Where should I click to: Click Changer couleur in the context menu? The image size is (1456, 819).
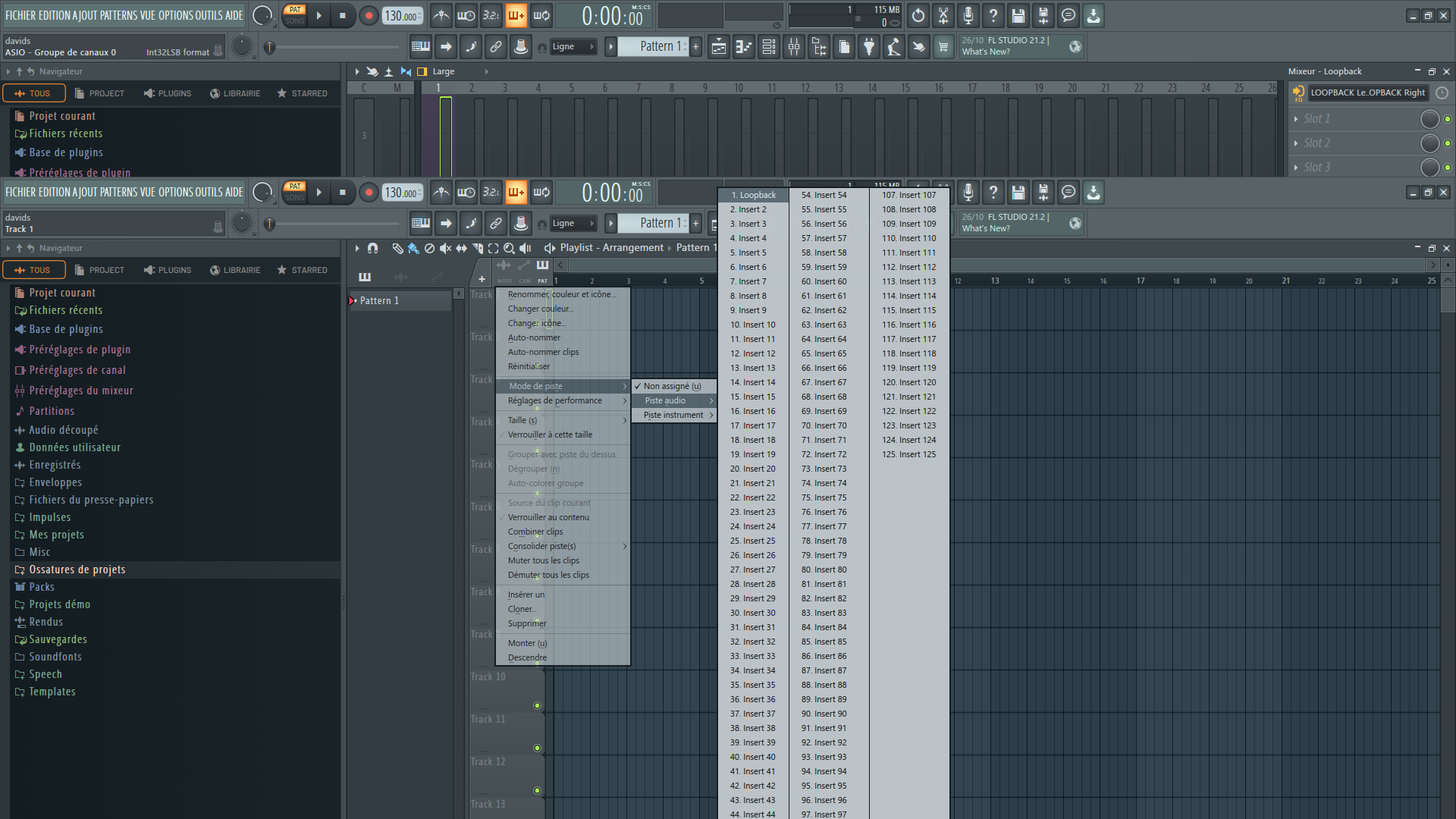(540, 309)
